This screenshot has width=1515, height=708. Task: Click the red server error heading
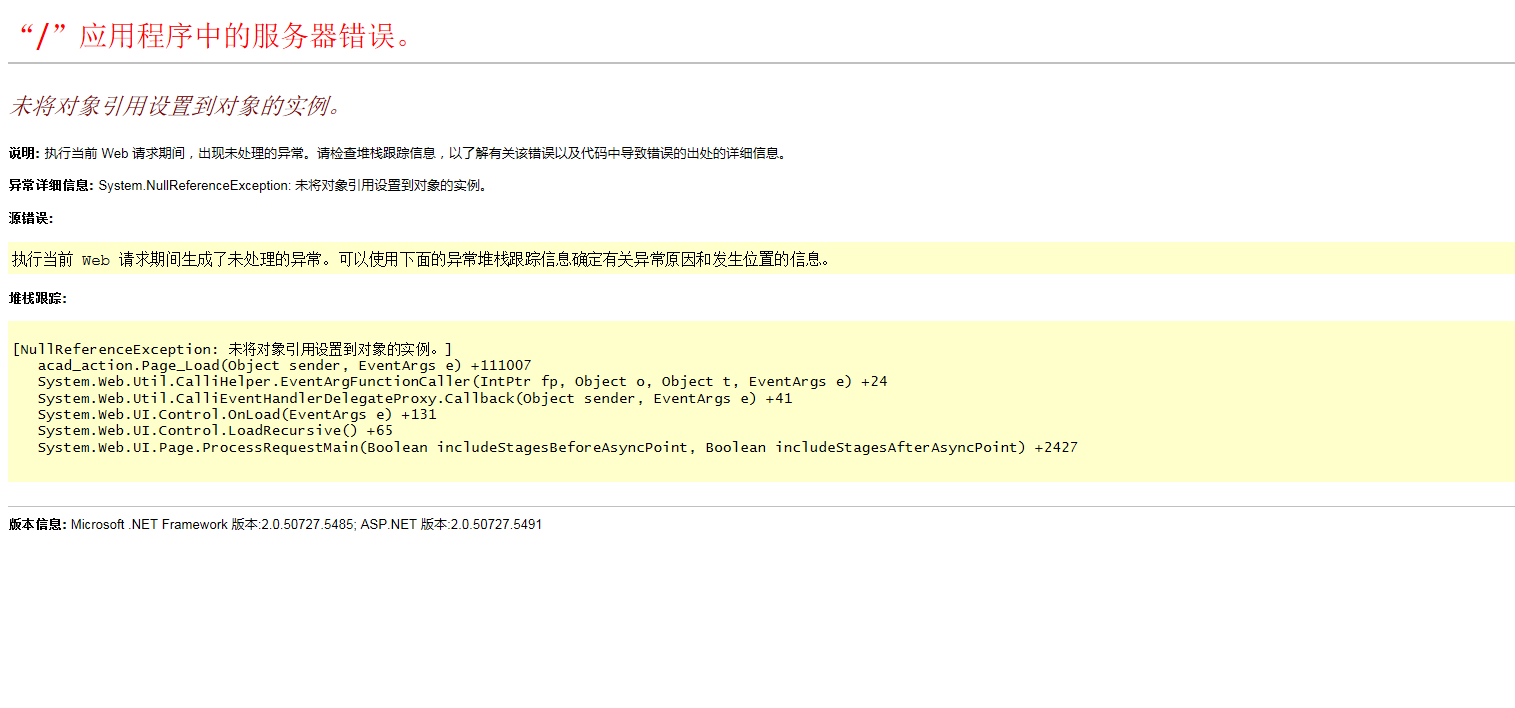(214, 36)
